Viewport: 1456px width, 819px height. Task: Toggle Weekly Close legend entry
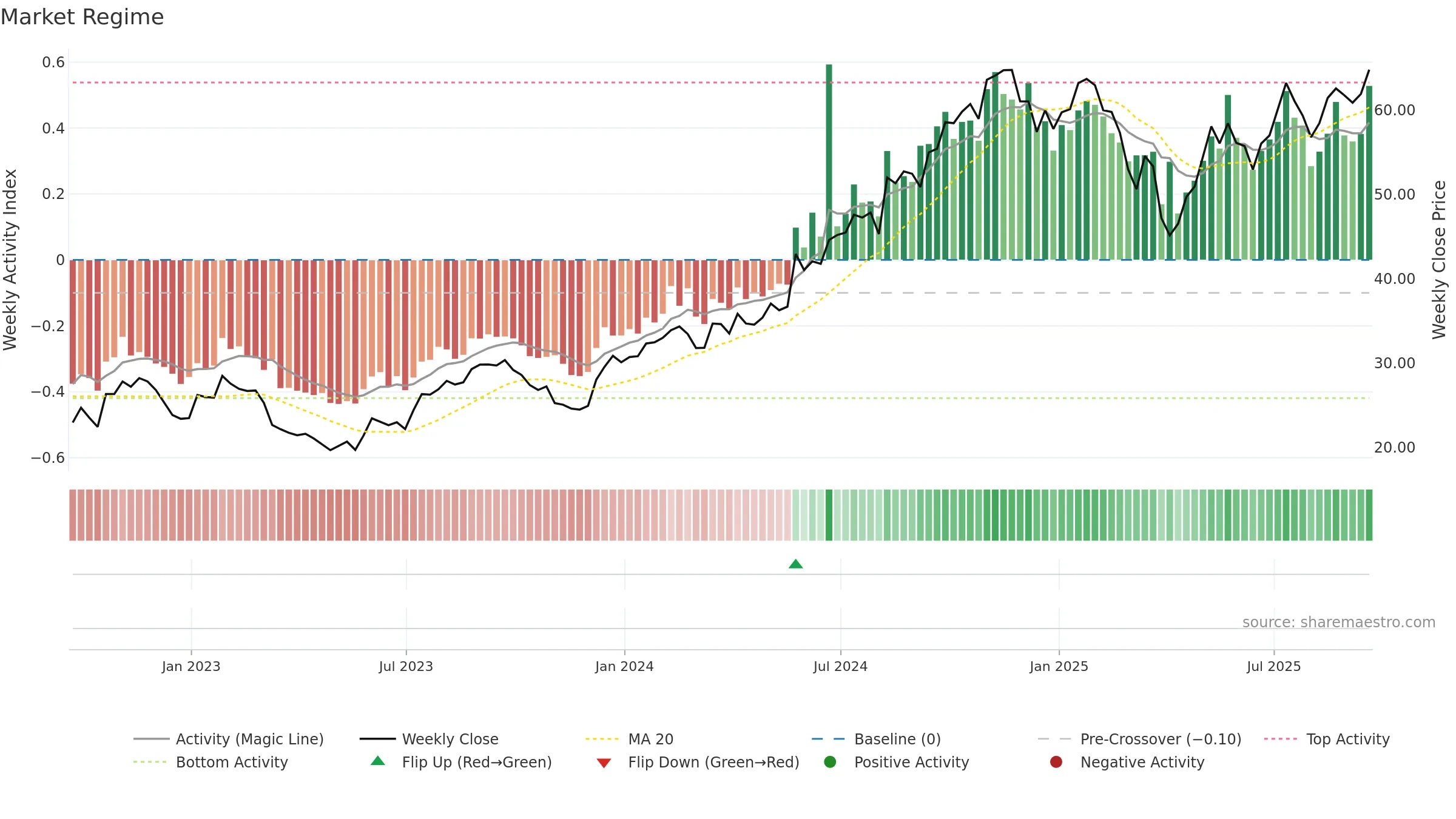tap(429, 739)
